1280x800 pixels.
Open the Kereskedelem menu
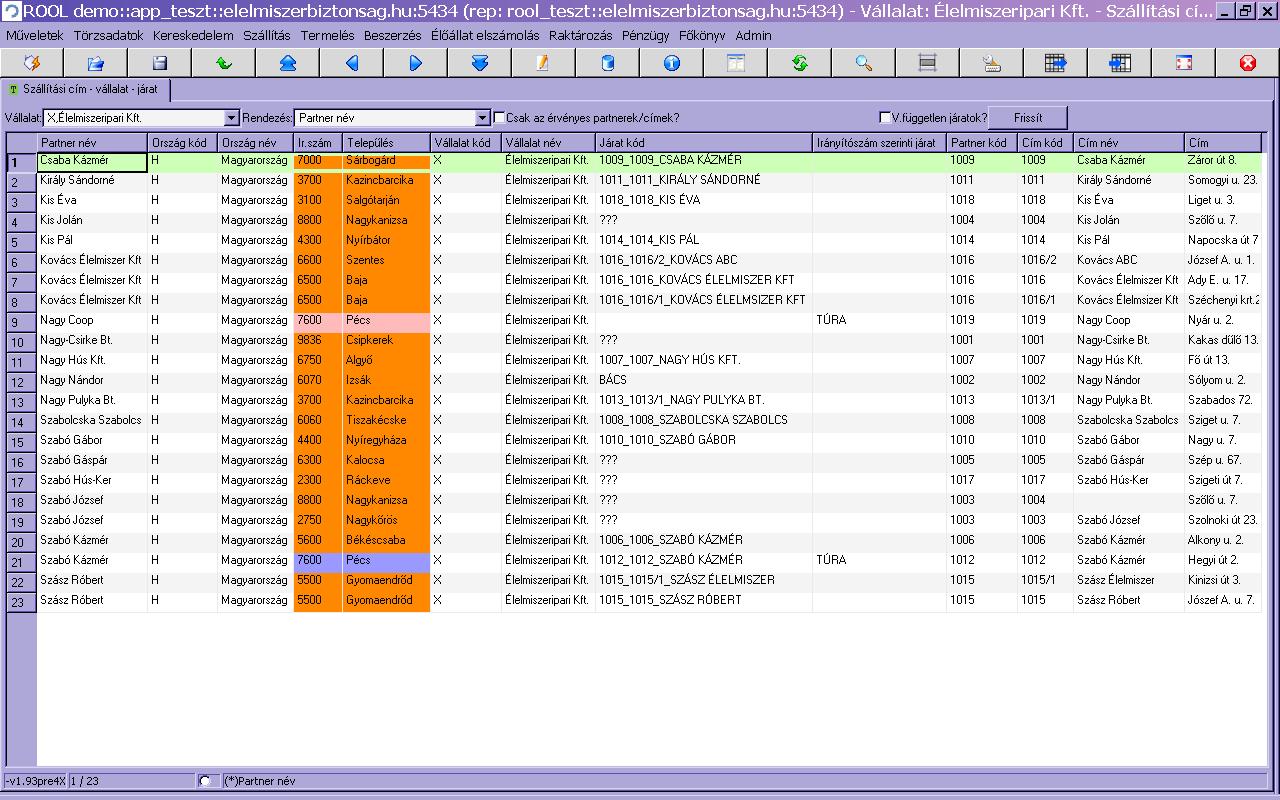tap(193, 35)
